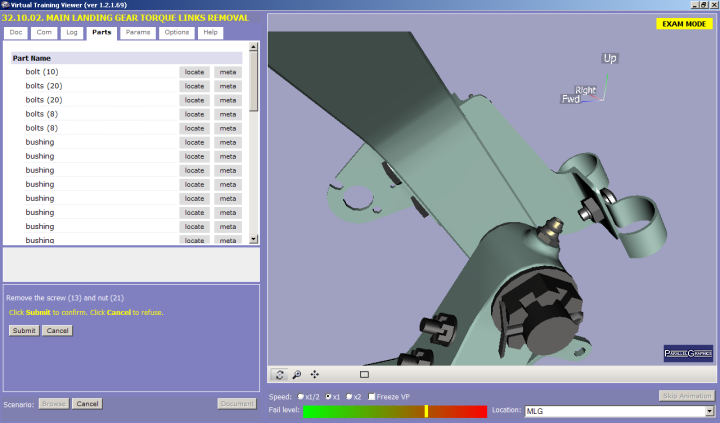Click the ParallelGraphics logo in viewport
This screenshot has width=720, height=423.
click(687, 353)
